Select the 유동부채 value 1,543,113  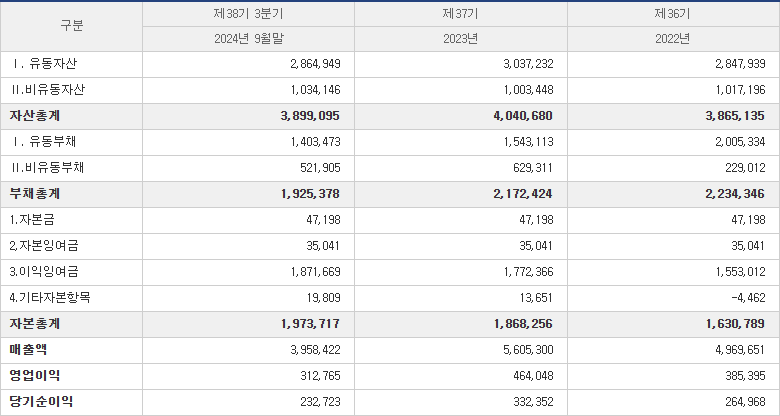(x=528, y=142)
